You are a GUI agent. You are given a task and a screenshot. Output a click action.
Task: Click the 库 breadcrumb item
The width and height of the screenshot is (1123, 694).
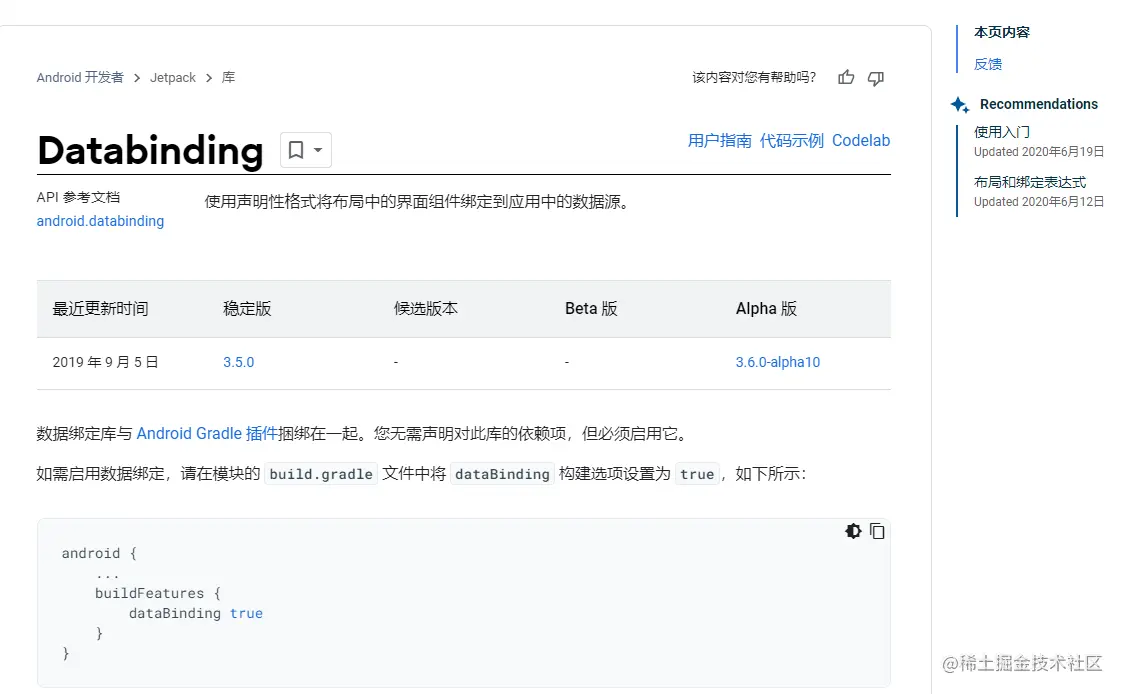pyautogui.click(x=227, y=77)
